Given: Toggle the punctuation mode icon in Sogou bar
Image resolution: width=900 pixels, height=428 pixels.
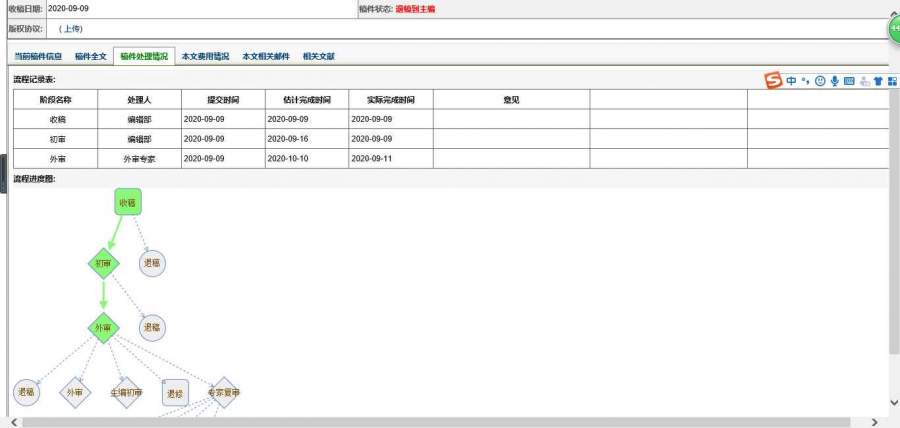Looking at the screenshot, I should [805, 81].
